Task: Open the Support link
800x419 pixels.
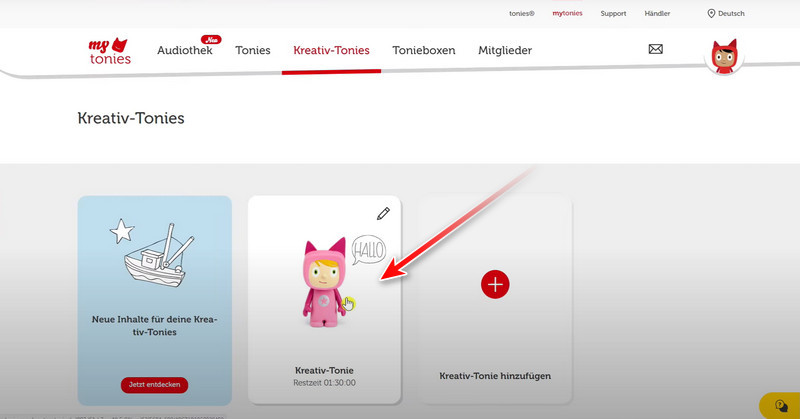Action: pyautogui.click(x=613, y=13)
